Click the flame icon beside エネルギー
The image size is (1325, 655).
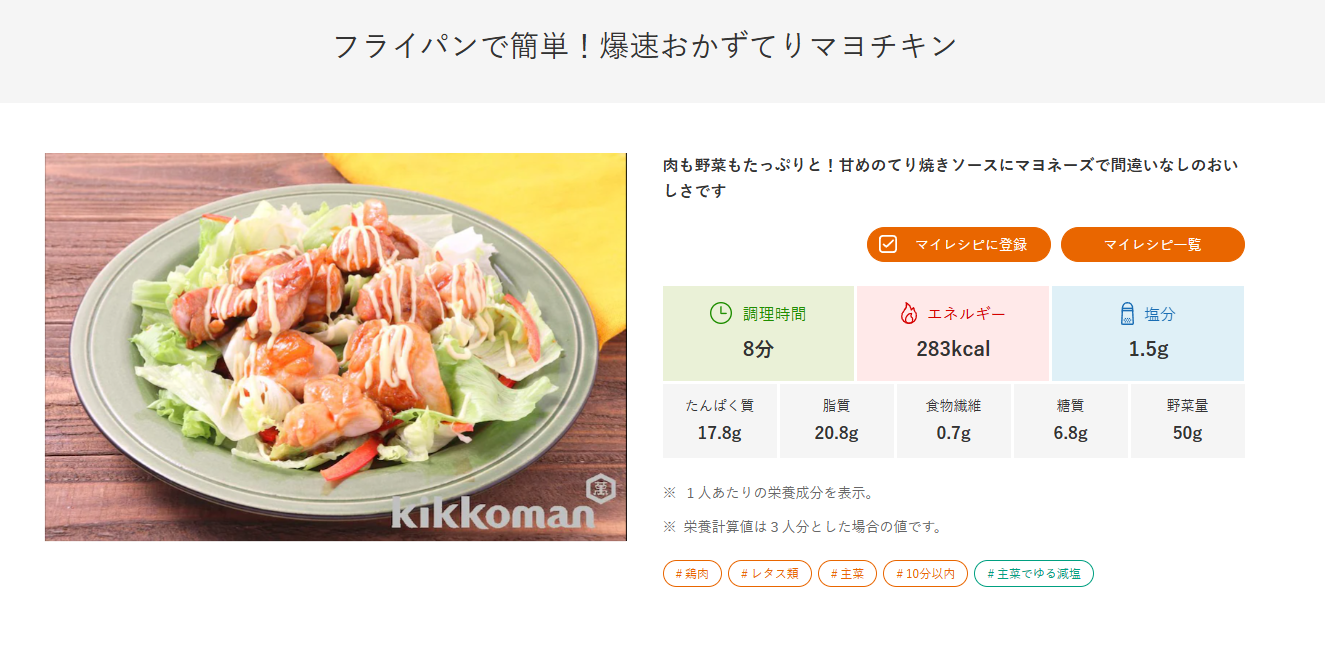click(908, 313)
